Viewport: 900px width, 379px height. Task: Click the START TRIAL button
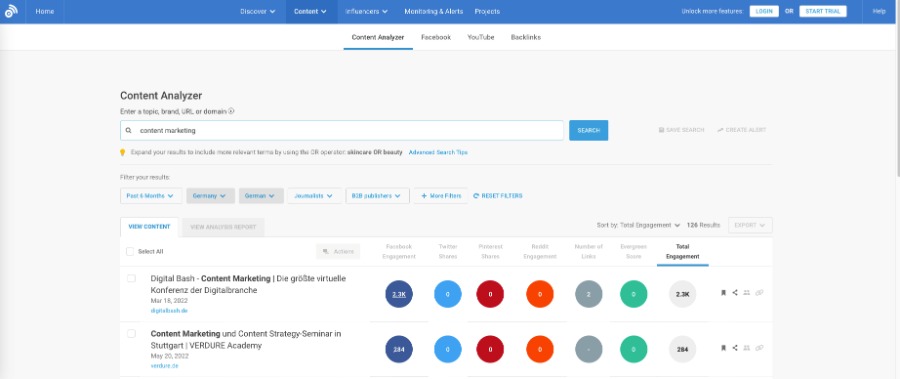point(823,11)
